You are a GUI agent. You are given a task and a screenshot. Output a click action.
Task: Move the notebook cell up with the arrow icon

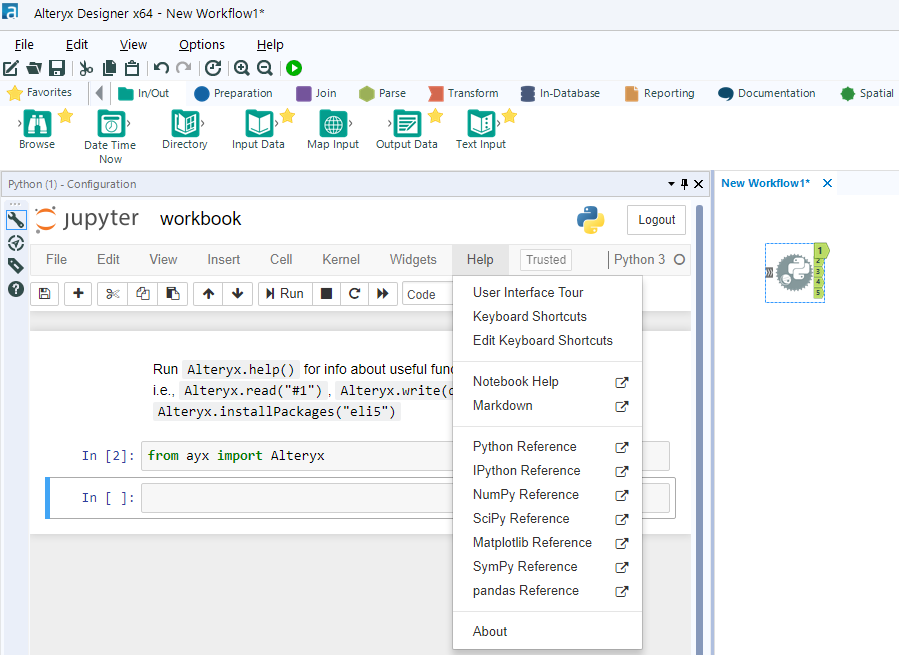point(208,293)
